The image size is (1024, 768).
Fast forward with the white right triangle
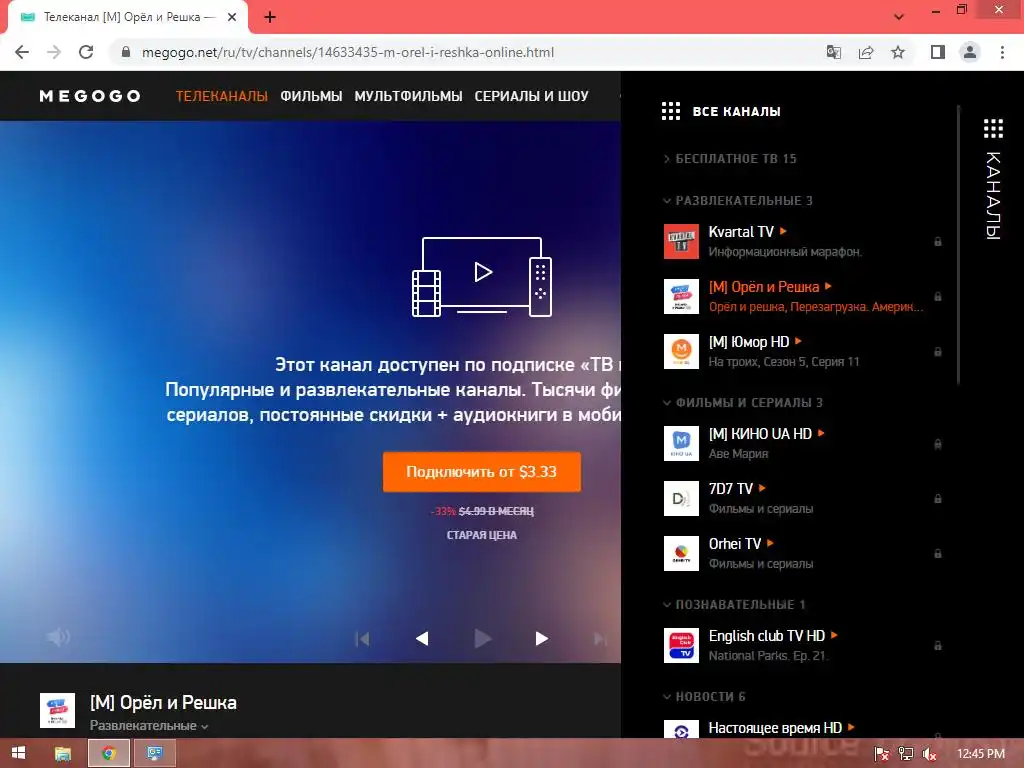click(x=541, y=638)
